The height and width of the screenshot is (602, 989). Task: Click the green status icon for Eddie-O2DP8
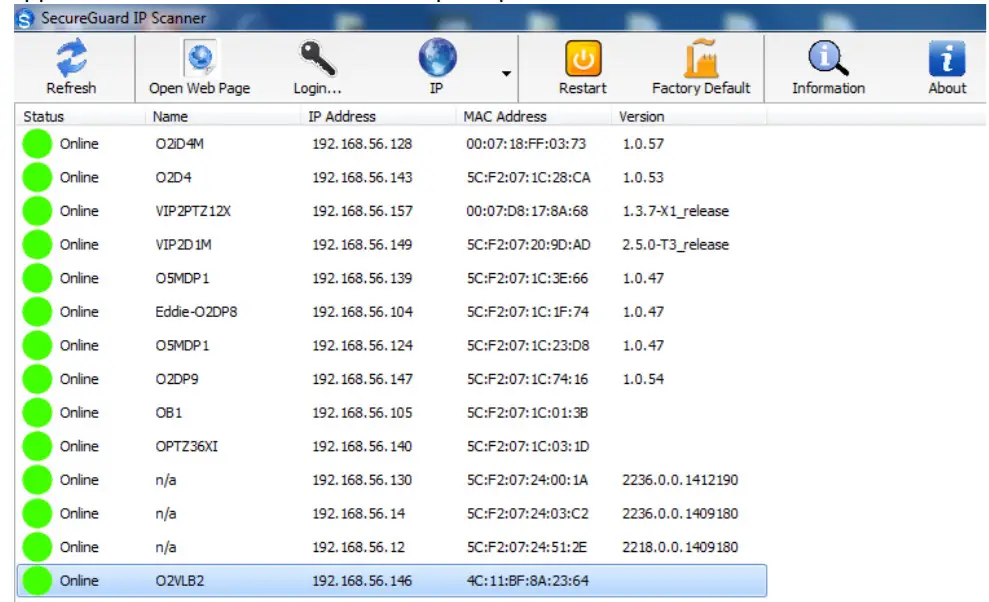coord(37,312)
